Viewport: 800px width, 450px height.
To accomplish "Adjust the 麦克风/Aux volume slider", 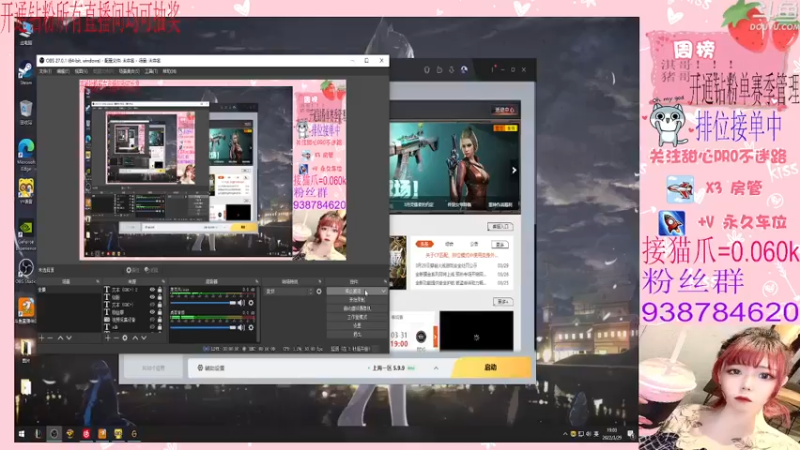I will [203, 303].
